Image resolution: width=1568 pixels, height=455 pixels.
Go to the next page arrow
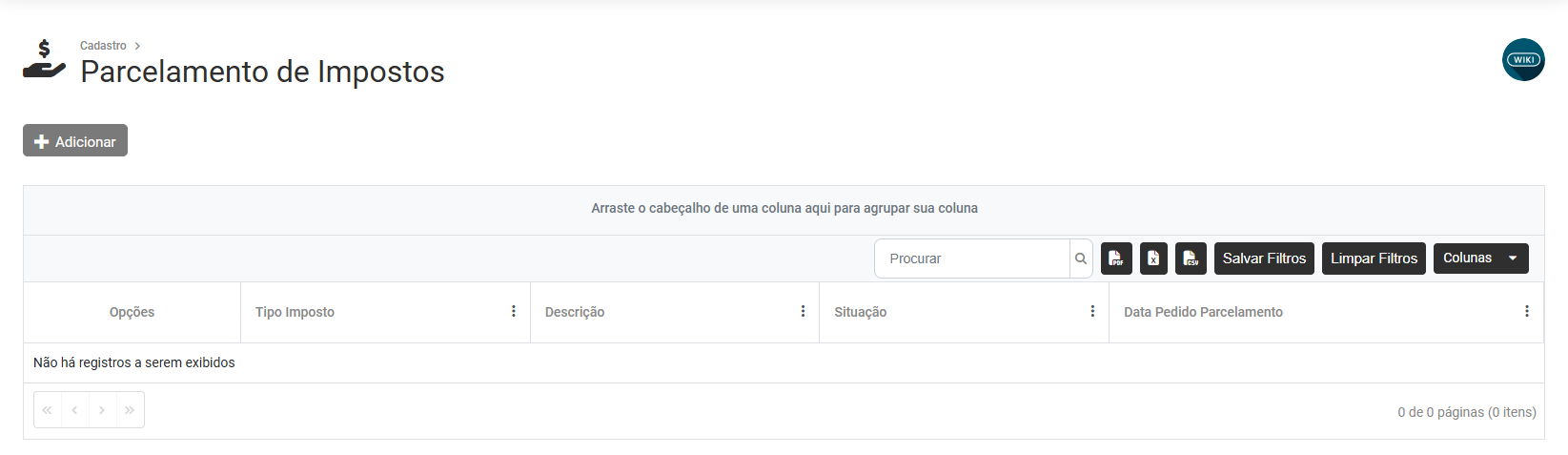(102, 410)
